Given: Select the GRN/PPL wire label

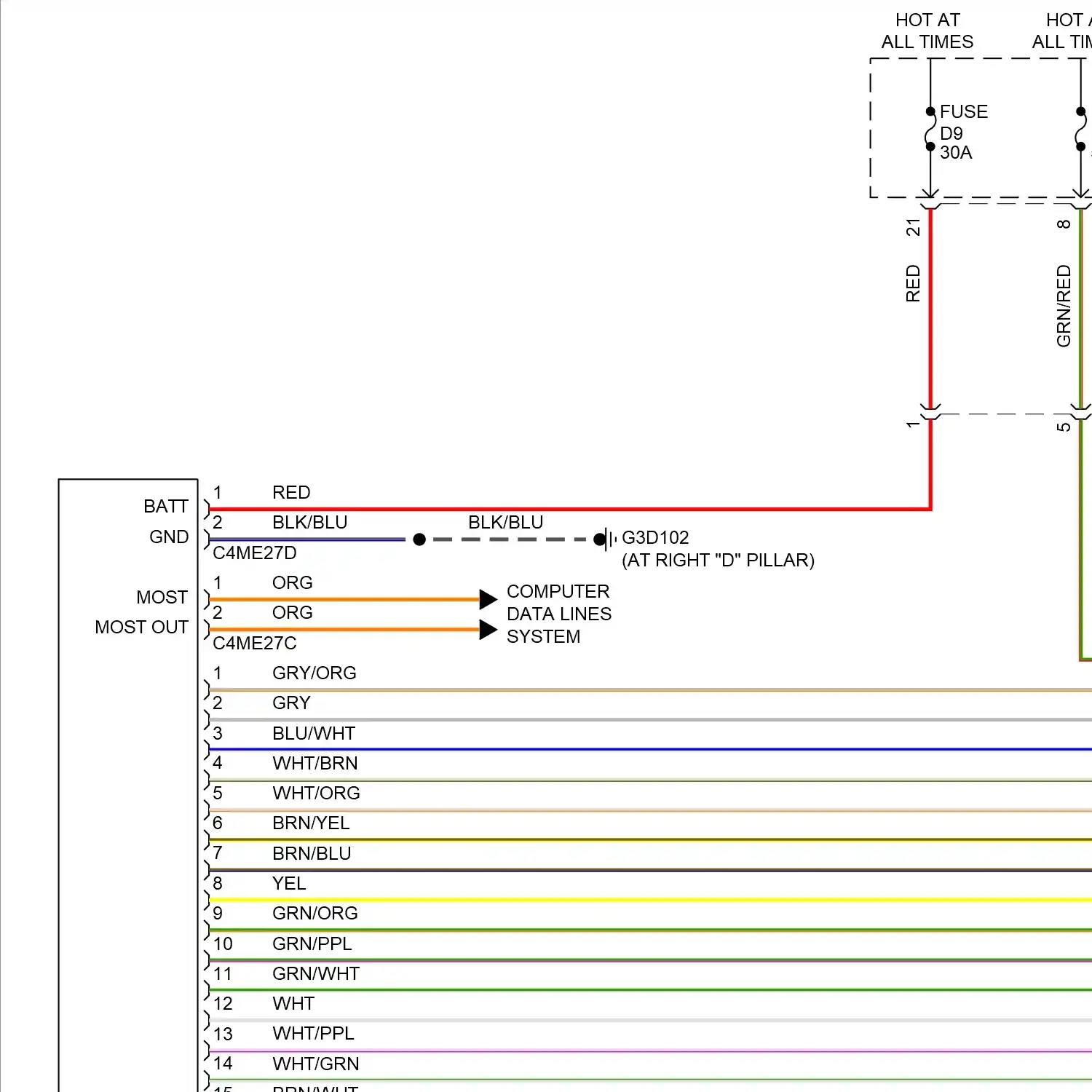Looking at the screenshot, I should 312,944.
